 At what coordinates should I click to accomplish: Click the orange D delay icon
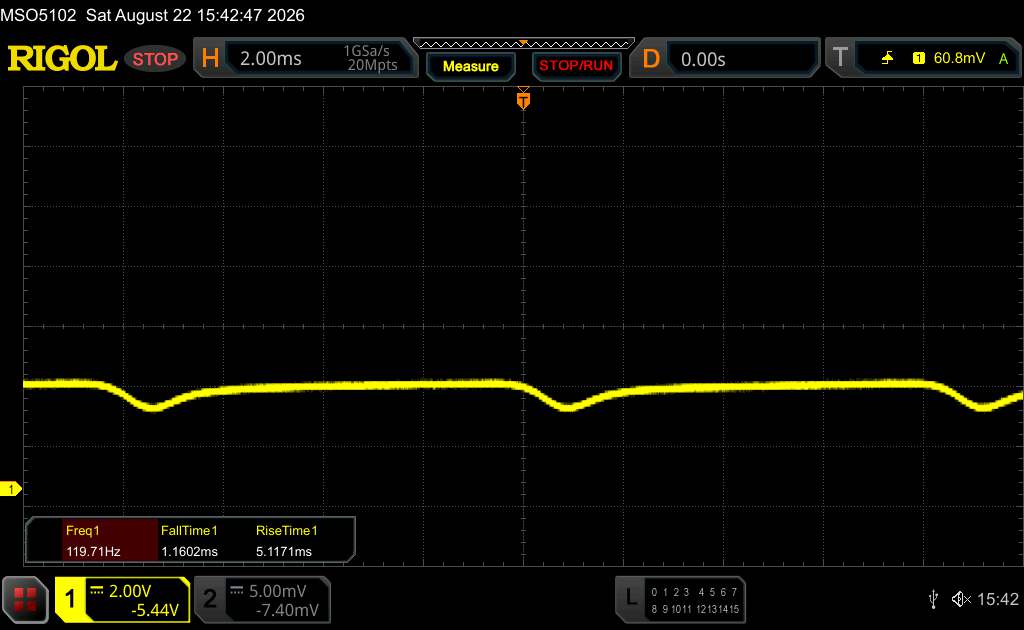click(651, 59)
